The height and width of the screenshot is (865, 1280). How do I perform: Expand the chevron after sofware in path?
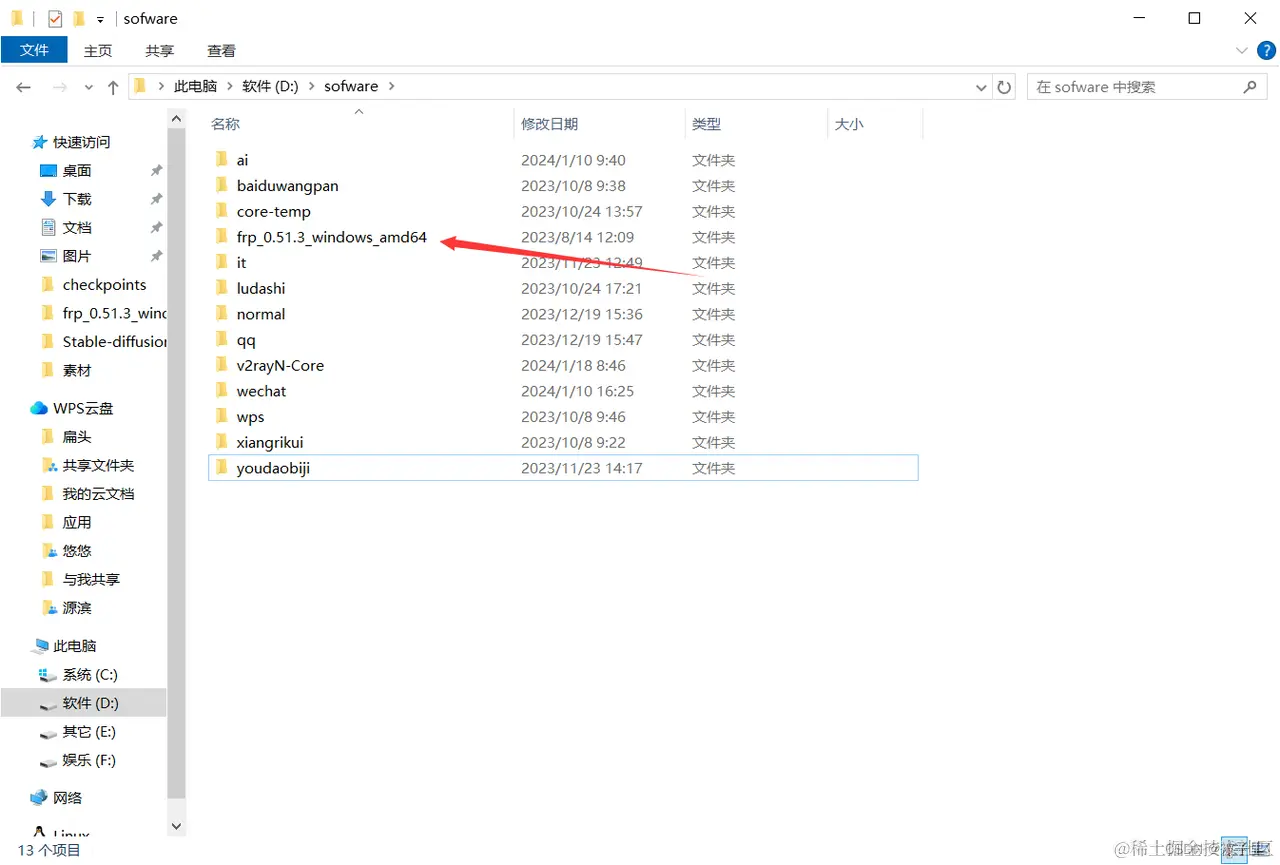point(391,87)
